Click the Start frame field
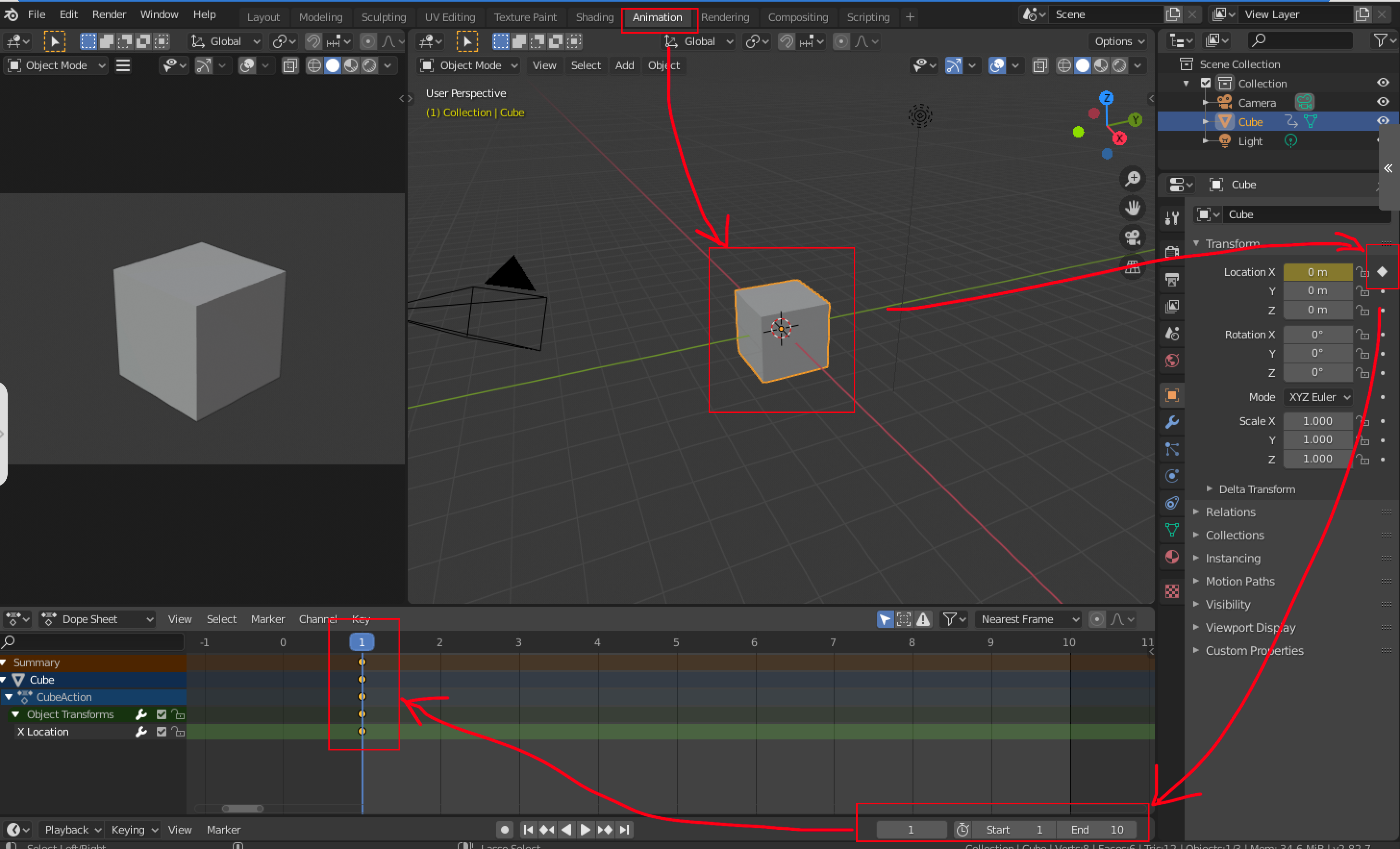Viewport: 1400px width, 849px height. [1014, 830]
